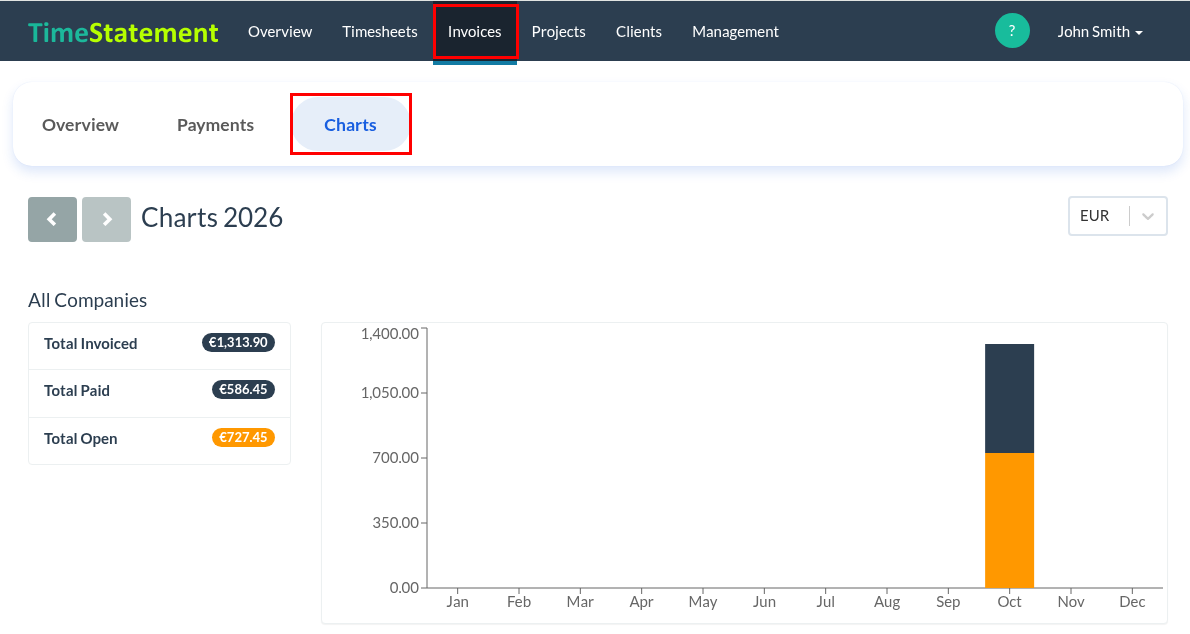Go to the Projects page
Screen dimensions: 1190x634
[559, 32]
